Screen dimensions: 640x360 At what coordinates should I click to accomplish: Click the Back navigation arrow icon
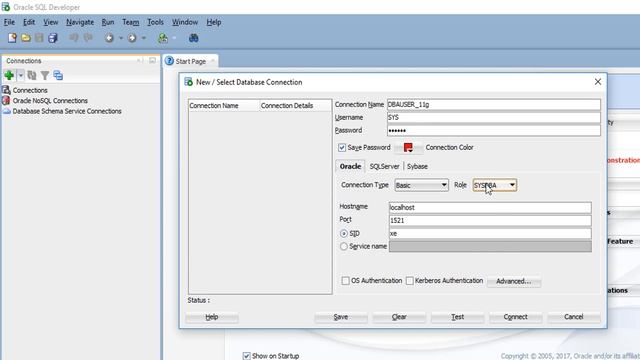click(109, 38)
